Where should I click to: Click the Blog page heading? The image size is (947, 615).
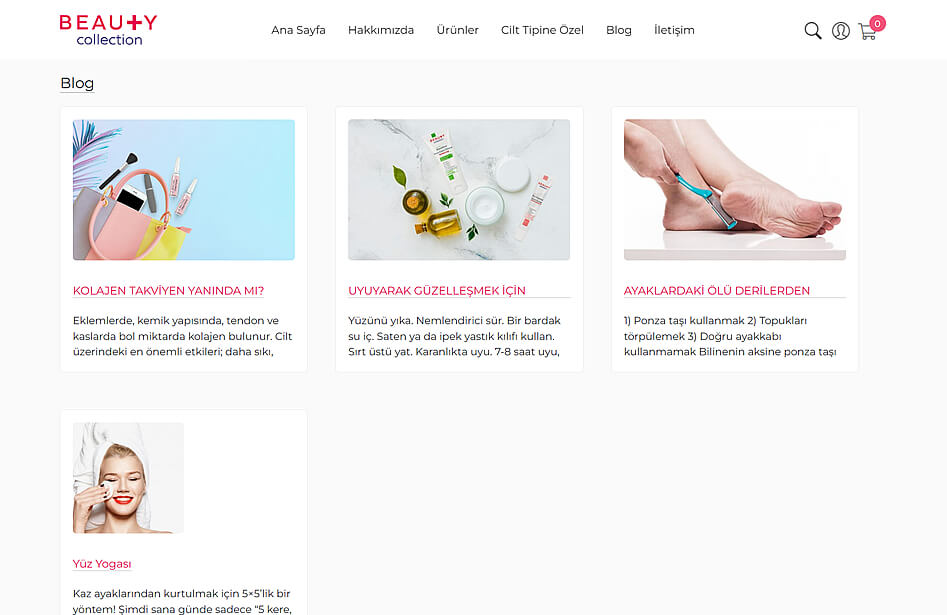click(77, 83)
